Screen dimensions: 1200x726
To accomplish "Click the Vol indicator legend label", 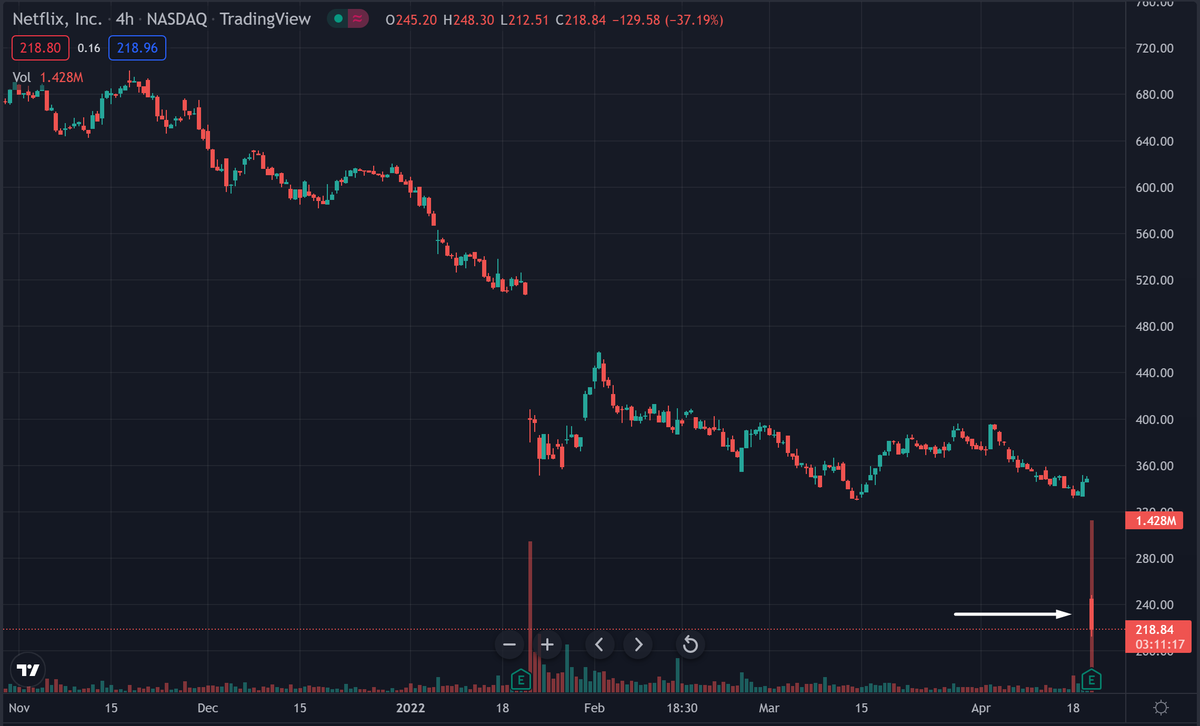I will pos(22,77).
